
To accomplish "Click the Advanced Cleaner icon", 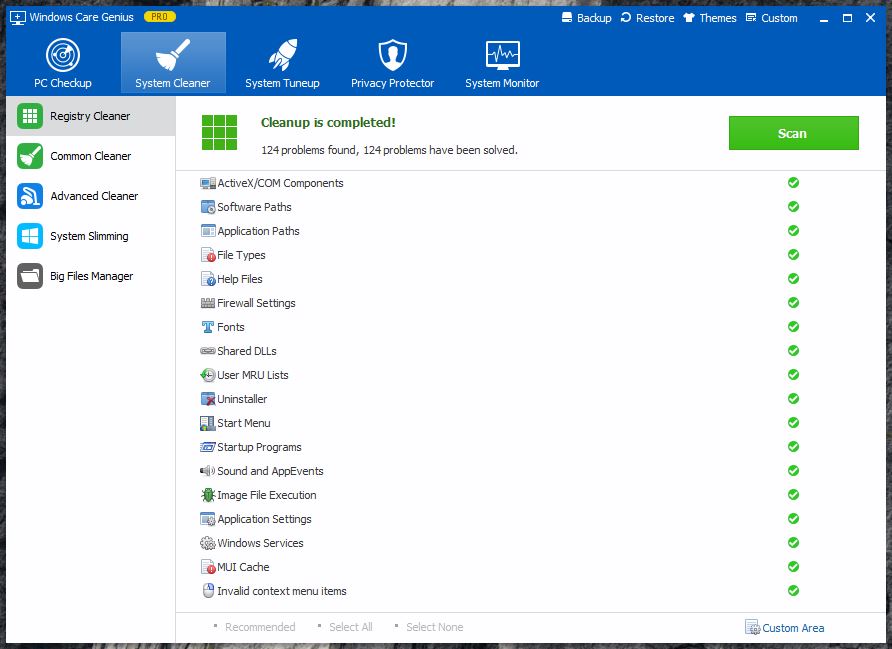I will pyautogui.click(x=30, y=196).
